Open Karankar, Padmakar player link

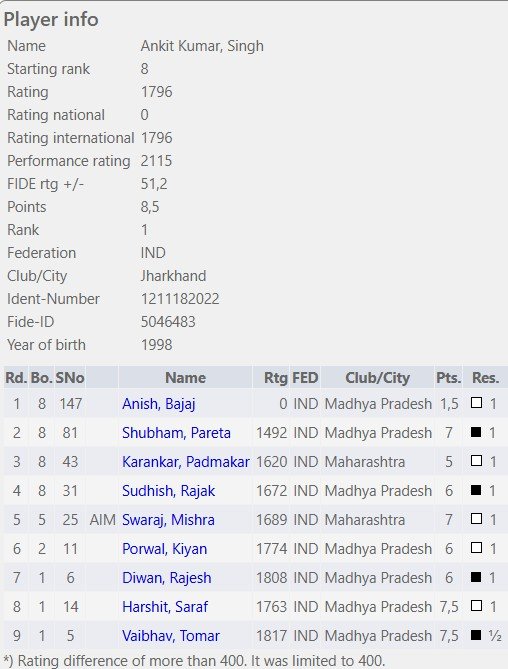click(186, 462)
